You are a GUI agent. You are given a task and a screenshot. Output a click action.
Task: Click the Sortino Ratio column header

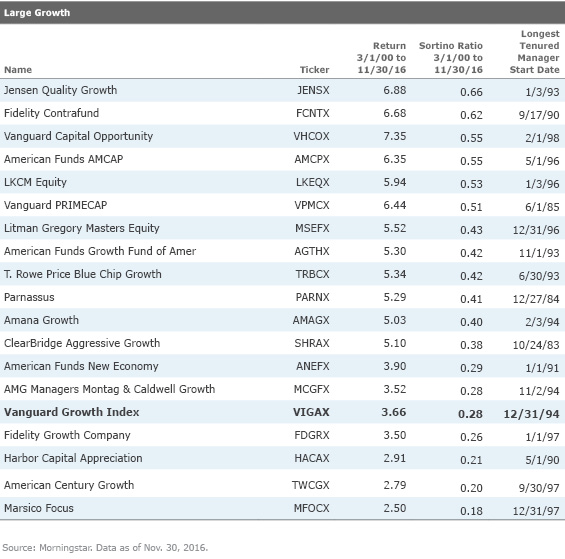click(451, 58)
